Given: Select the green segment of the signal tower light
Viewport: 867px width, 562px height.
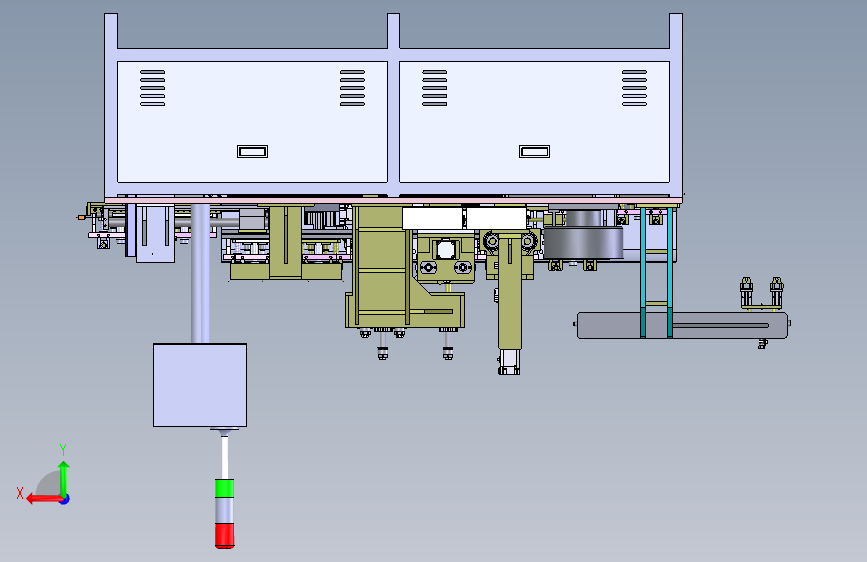Looking at the screenshot, I should (x=224, y=488).
